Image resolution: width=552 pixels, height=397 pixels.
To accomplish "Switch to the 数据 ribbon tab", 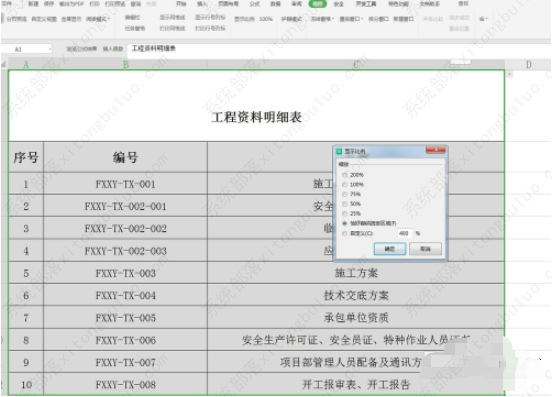I will click(x=275, y=4).
